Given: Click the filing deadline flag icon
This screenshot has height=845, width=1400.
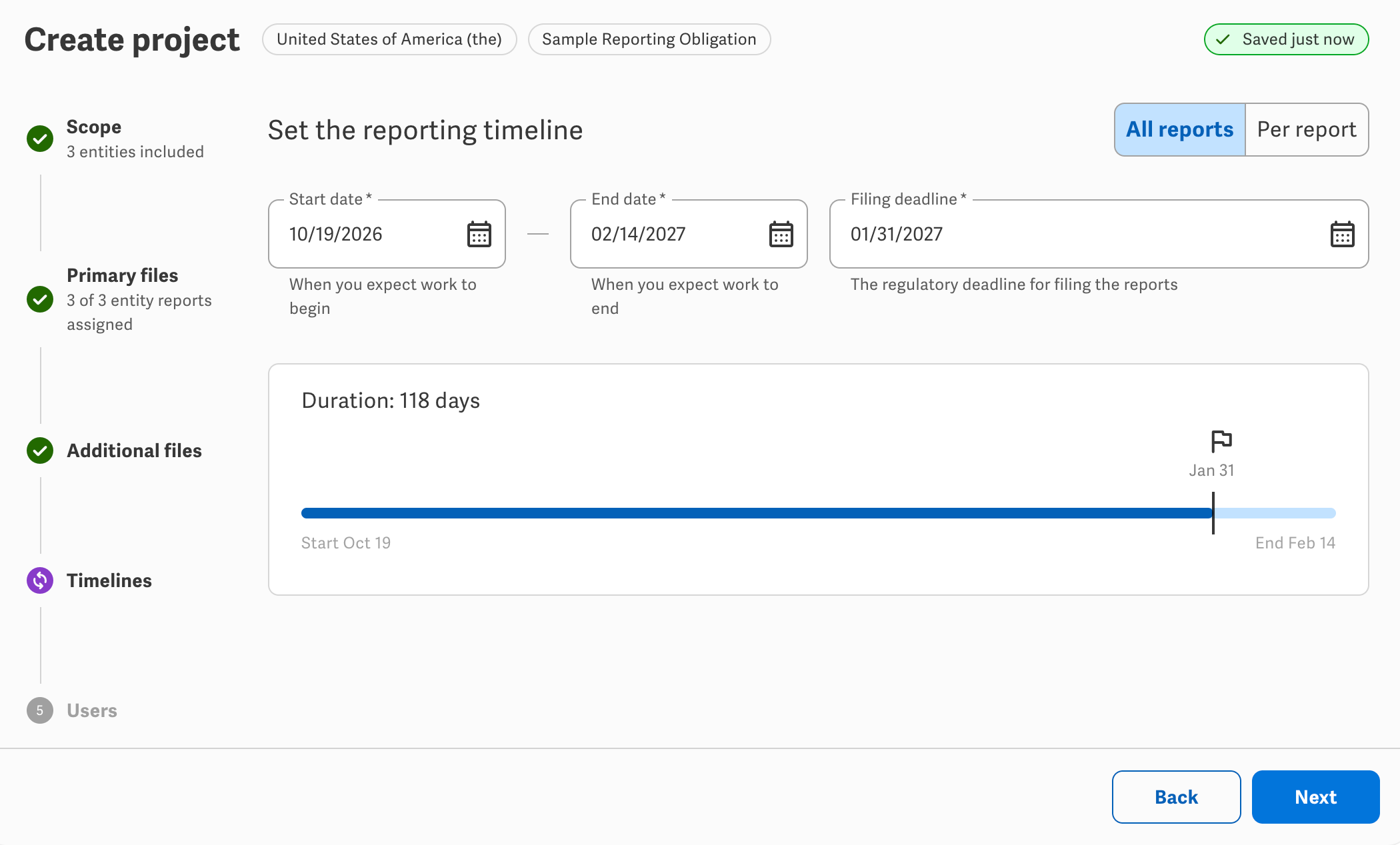Looking at the screenshot, I should tap(1221, 441).
